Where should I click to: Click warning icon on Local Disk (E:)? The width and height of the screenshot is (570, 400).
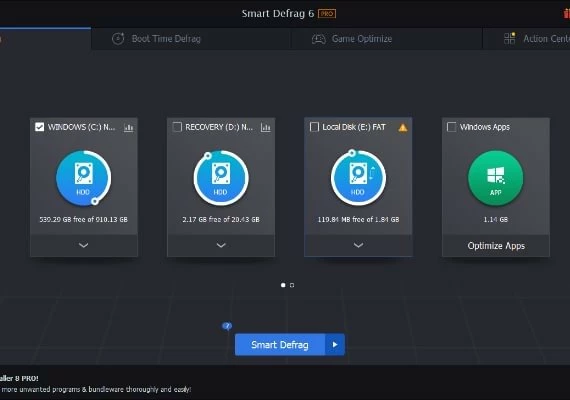[x=403, y=128]
